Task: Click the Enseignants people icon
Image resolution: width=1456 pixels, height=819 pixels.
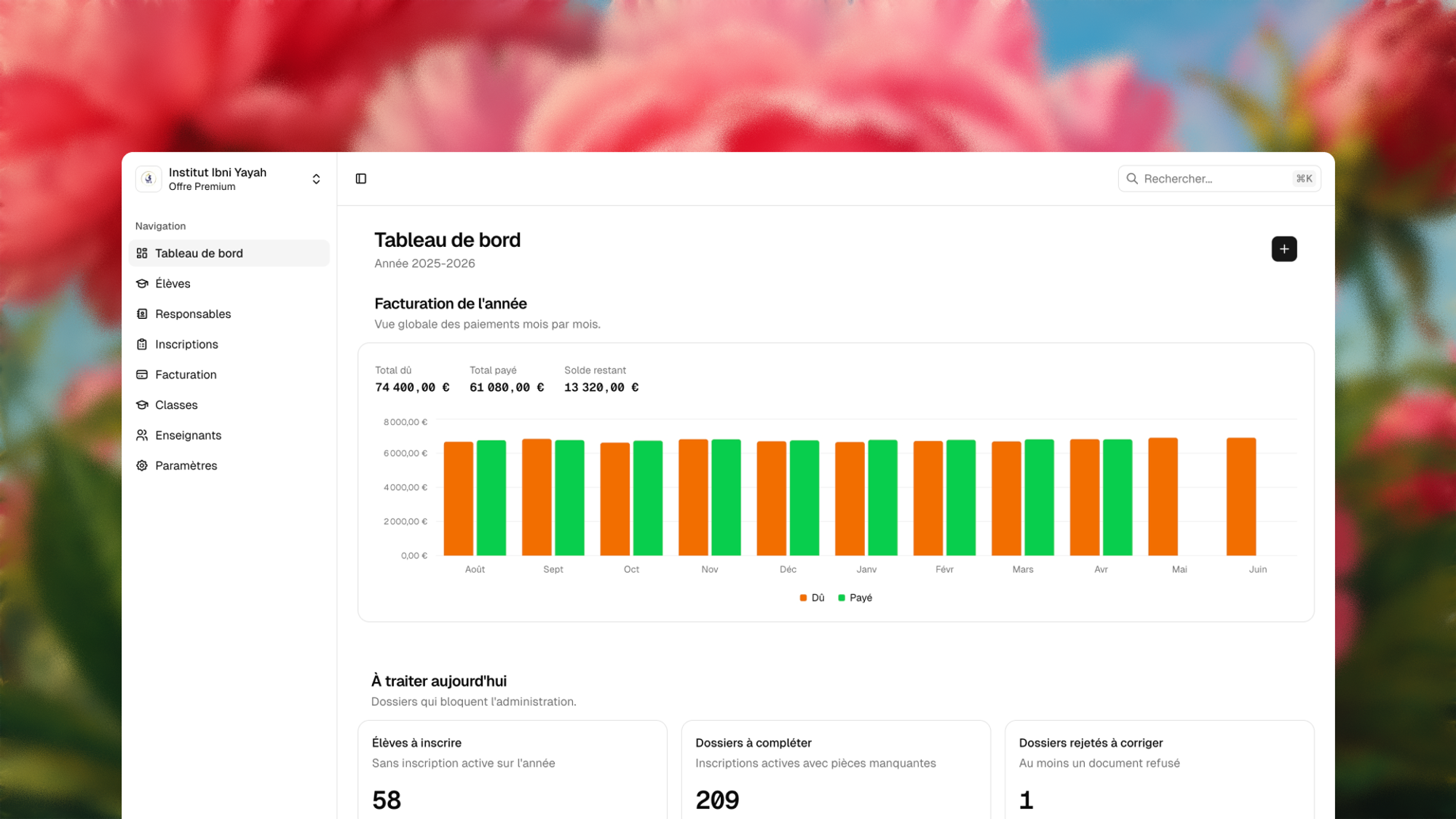Action: (142, 435)
